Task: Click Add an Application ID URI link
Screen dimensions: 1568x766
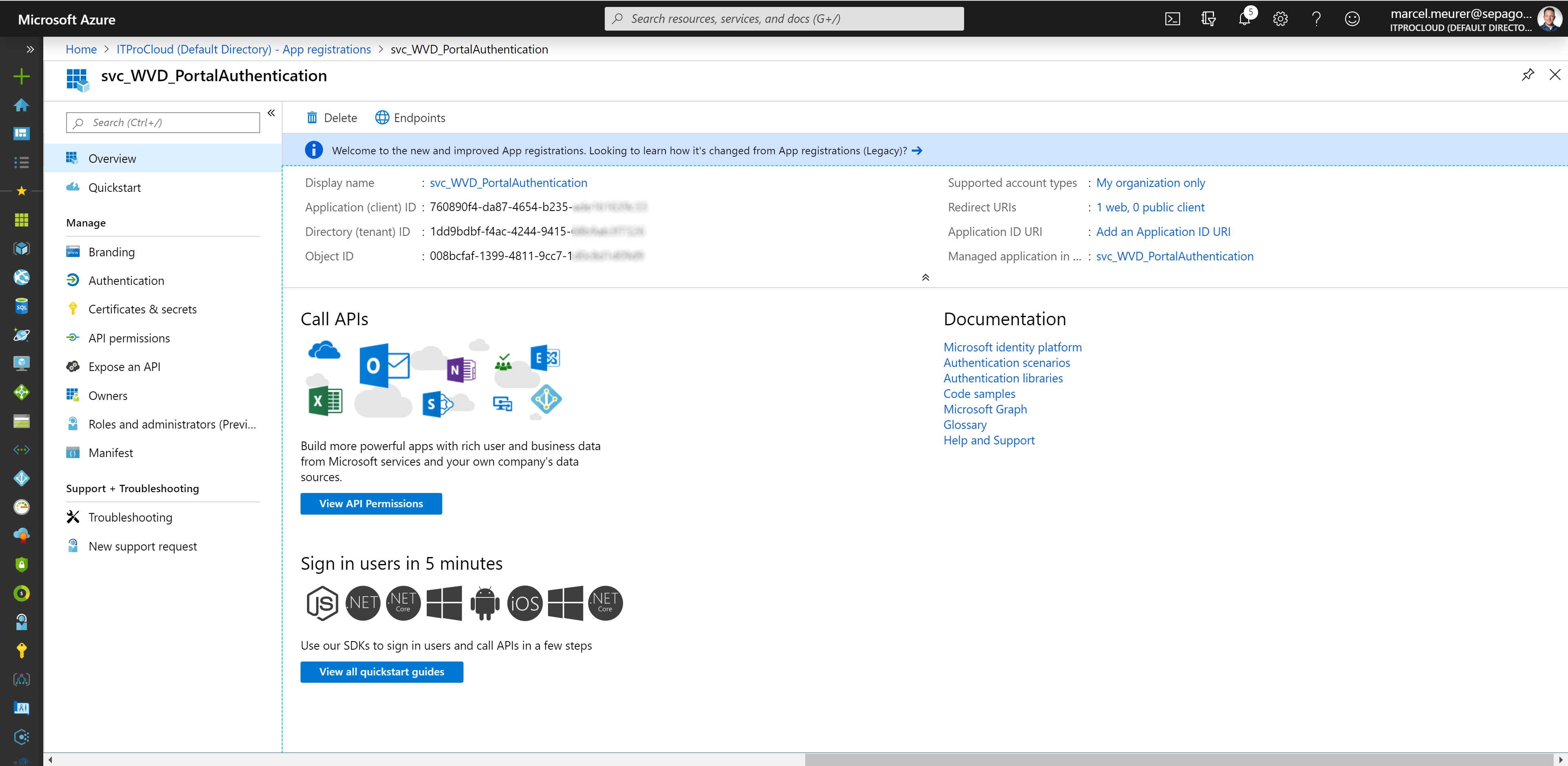Action: point(1163,232)
